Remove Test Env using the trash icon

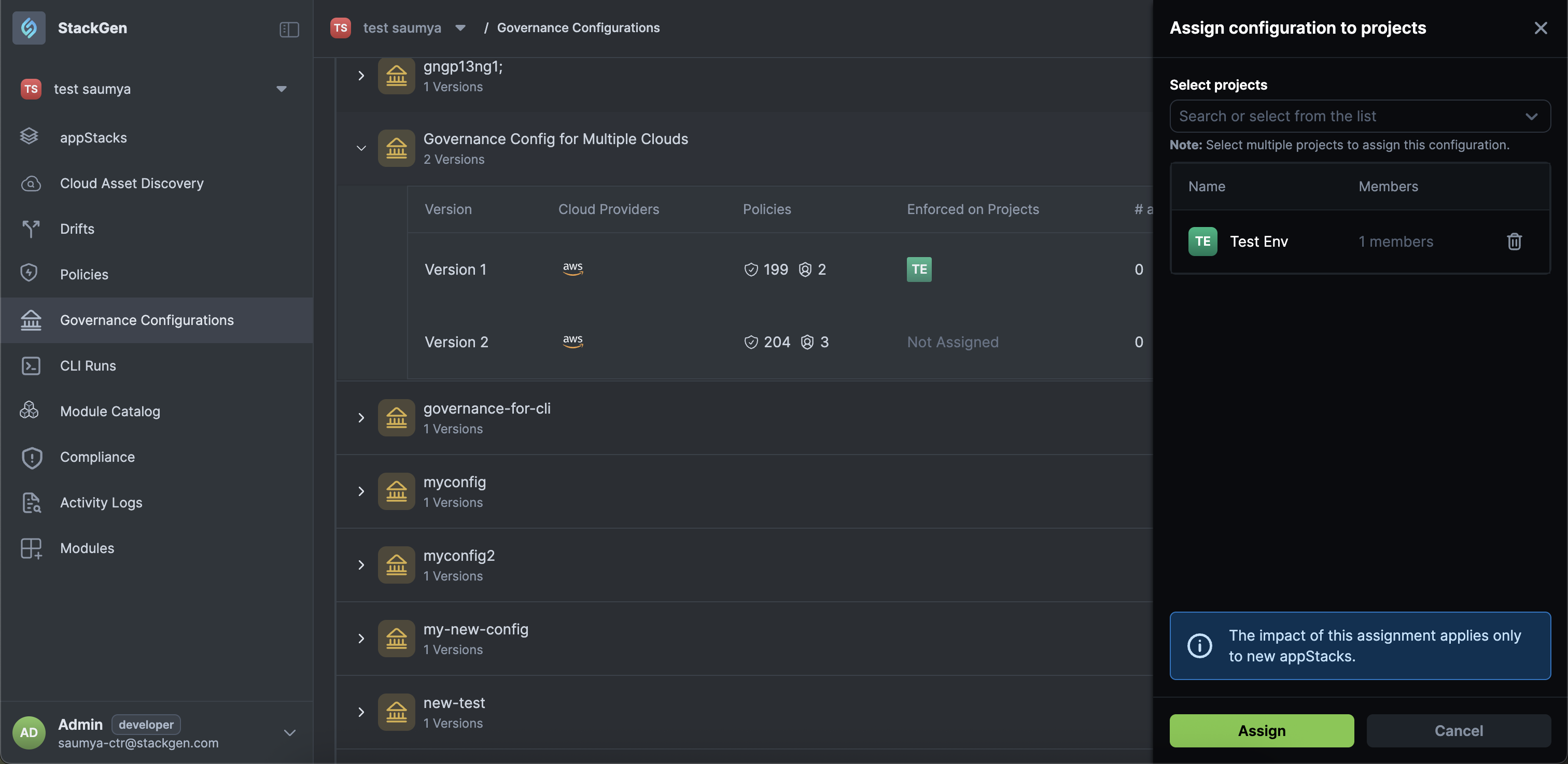(1514, 242)
